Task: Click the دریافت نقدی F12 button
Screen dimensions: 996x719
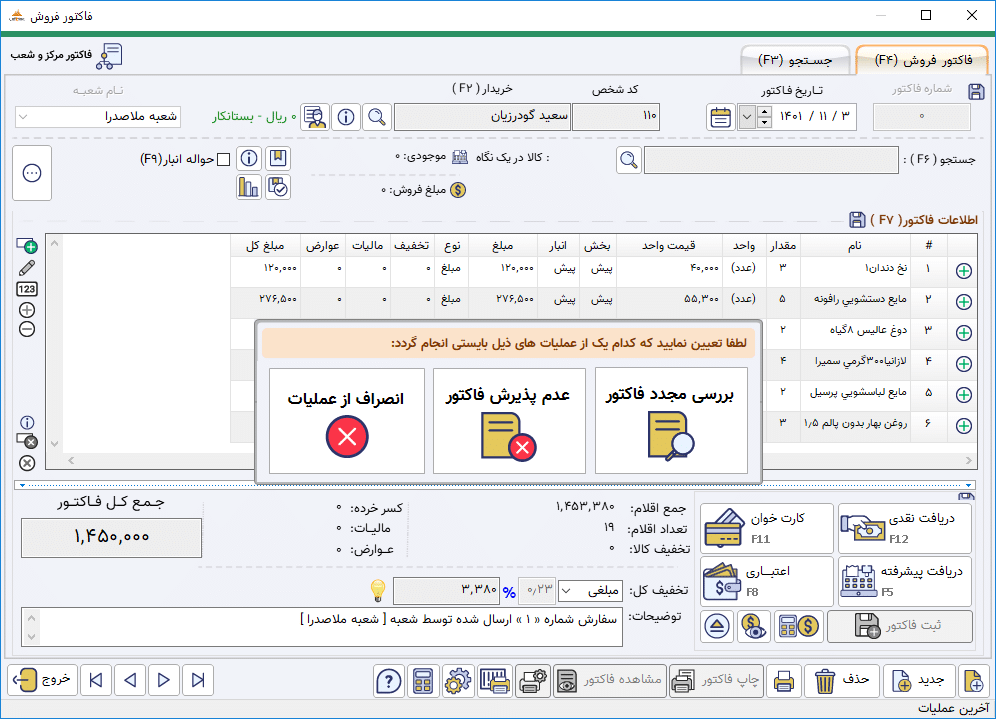Action: 905,528
